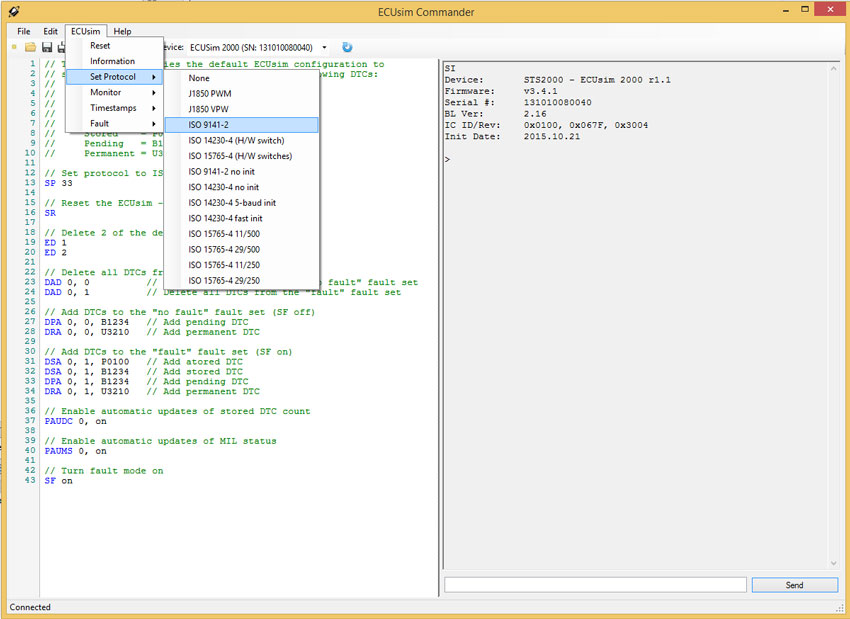Select the ISO 9141-2 protocol

pyautogui.click(x=241, y=125)
